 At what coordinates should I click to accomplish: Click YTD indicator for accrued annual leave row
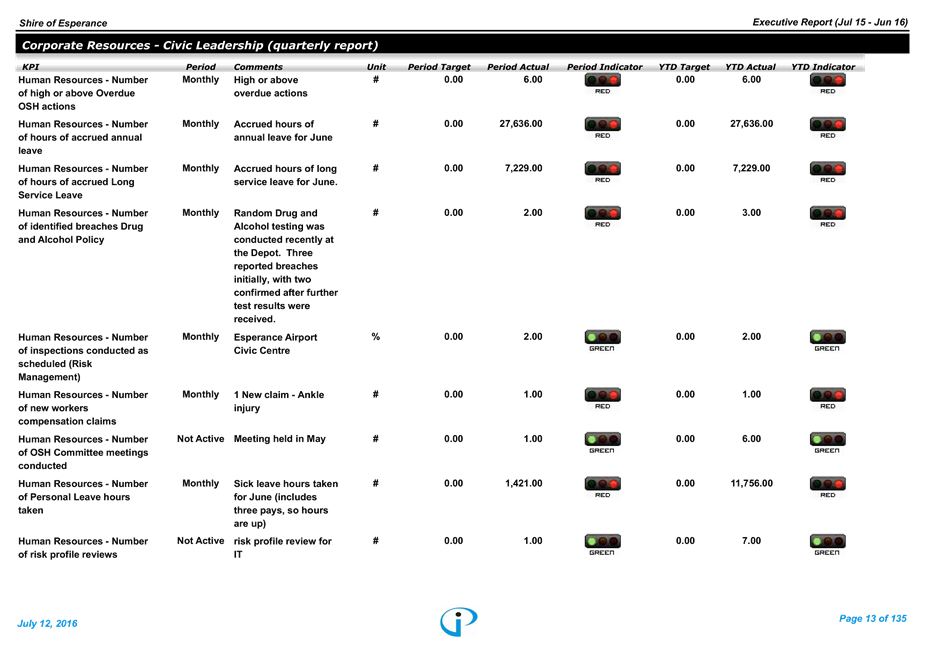[827, 128]
